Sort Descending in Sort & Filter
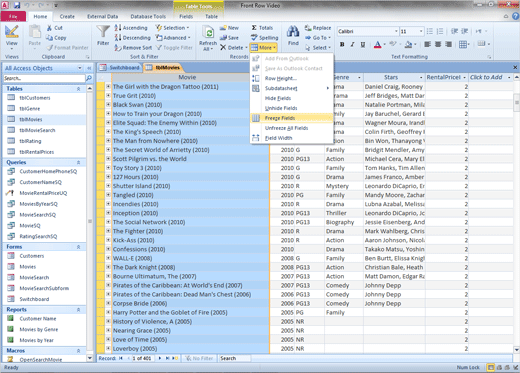Image resolution: width=520 pixels, height=373 pixels. point(133,38)
